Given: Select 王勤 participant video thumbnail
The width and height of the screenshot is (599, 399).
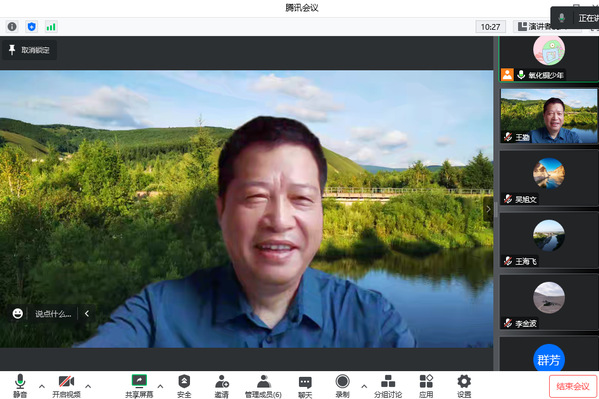Looking at the screenshot, I should click(549, 116).
